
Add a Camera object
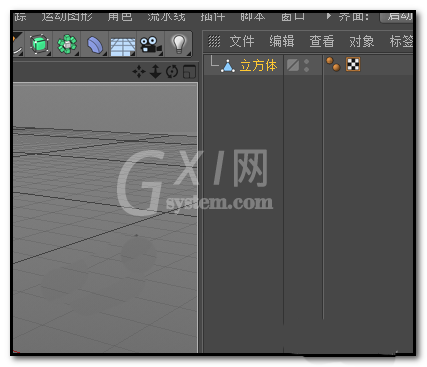[x=151, y=45]
